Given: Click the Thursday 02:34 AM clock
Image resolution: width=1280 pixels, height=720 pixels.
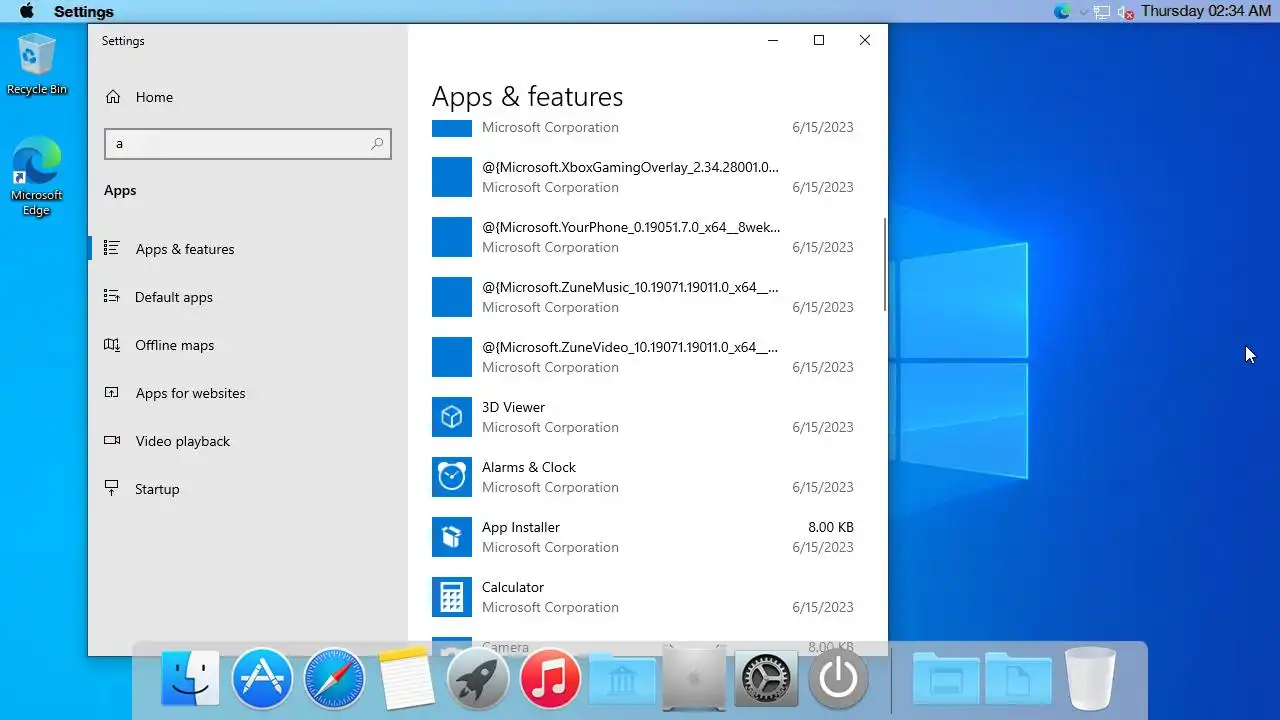Looking at the screenshot, I should (x=1206, y=11).
